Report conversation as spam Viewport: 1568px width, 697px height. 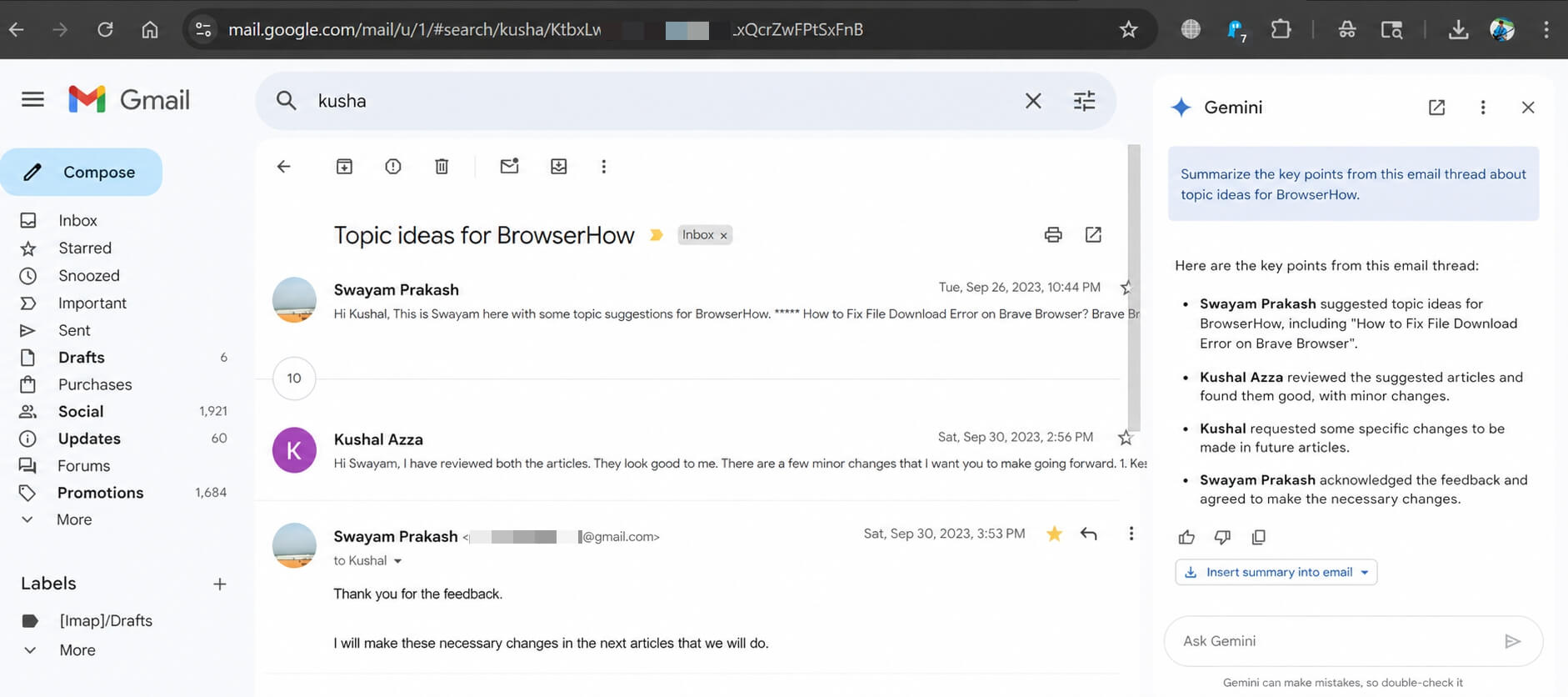393,167
